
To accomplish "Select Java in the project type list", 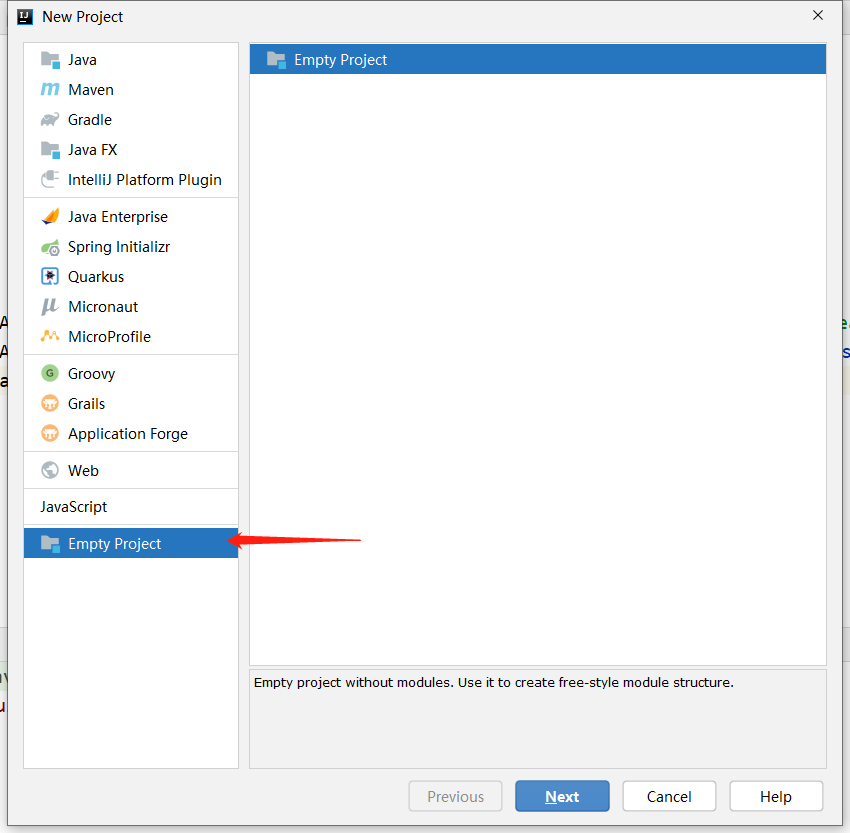I will pyautogui.click(x=131, y=60).
